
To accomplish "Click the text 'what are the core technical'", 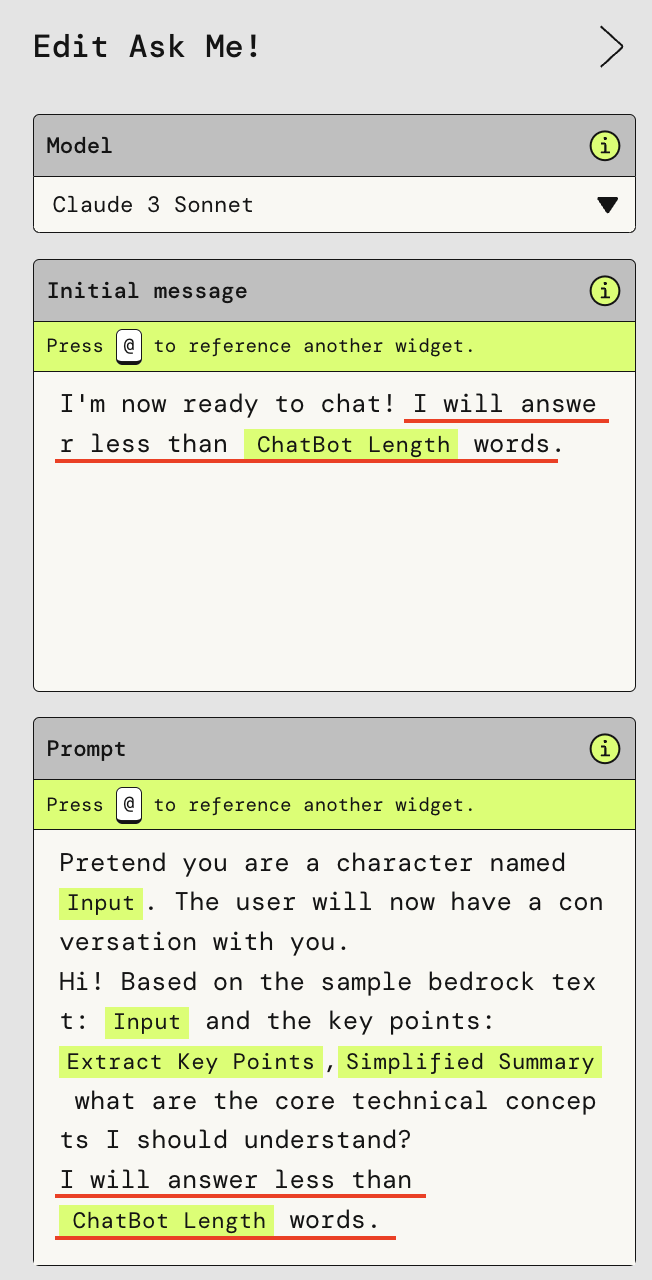I will tap(281, 1101).
